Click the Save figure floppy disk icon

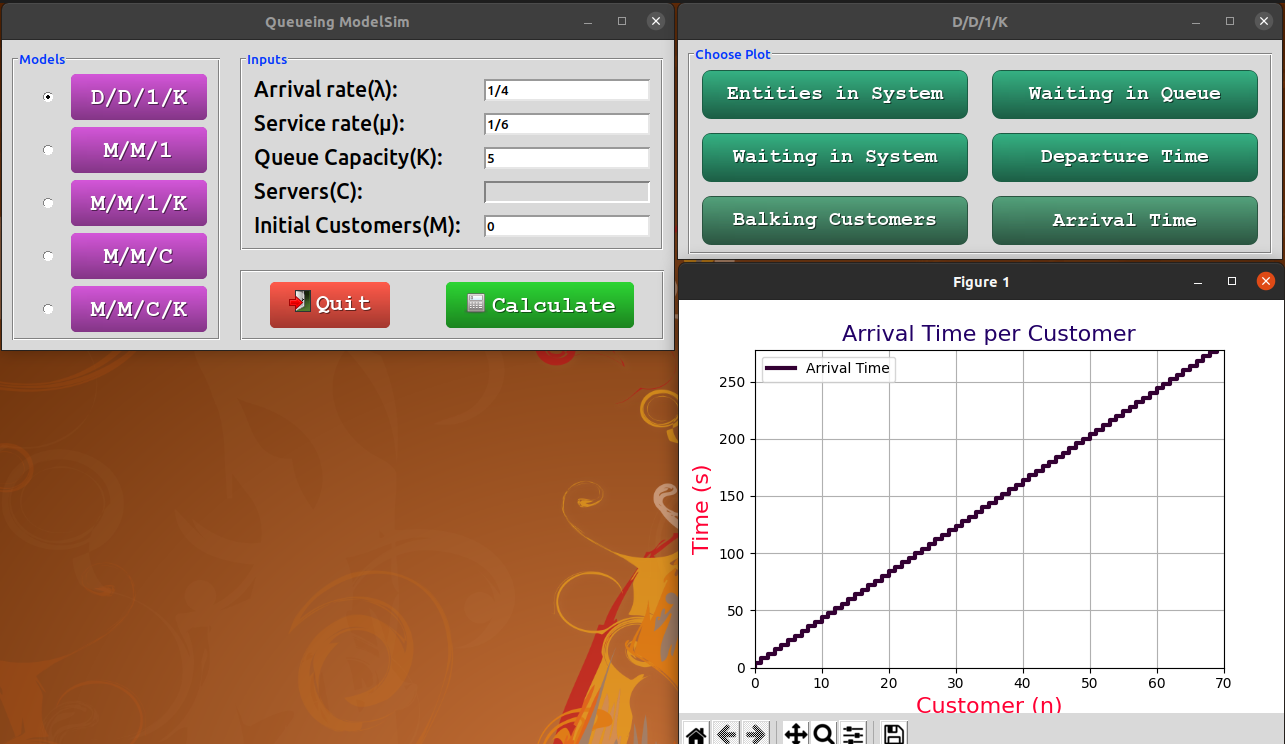point(894,734)
